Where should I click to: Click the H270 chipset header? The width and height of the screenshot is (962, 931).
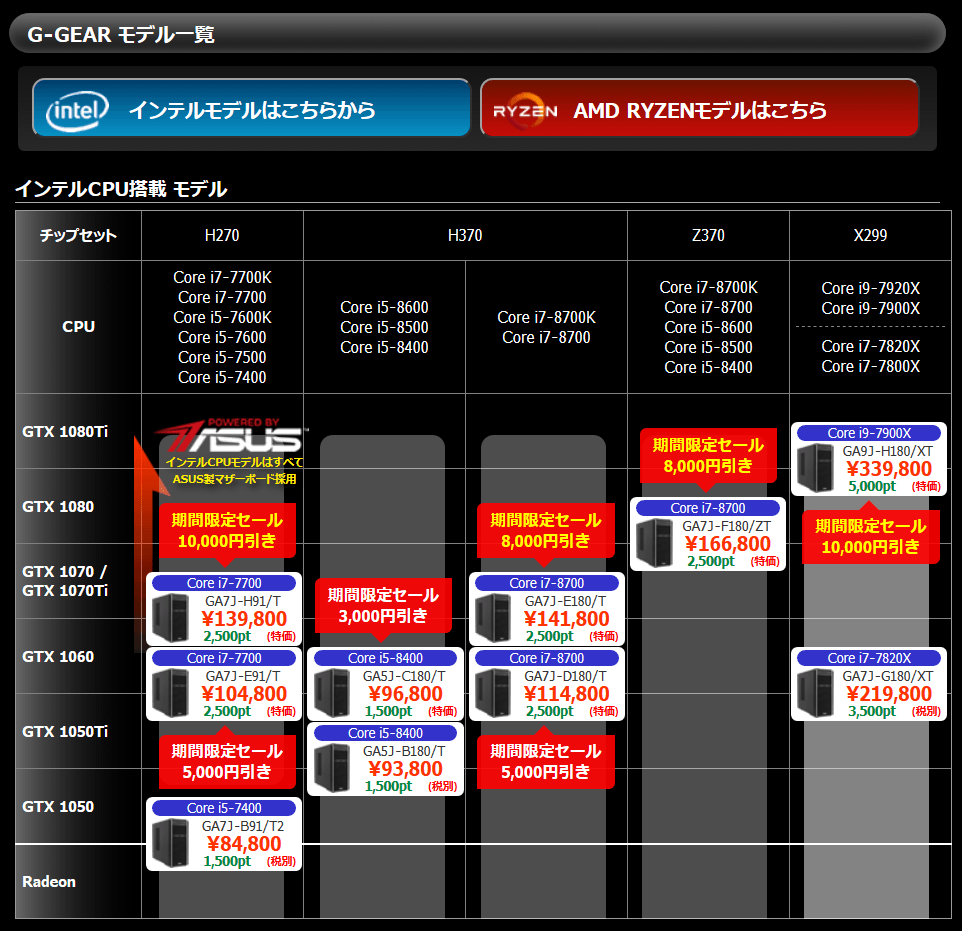click(222, 235)
